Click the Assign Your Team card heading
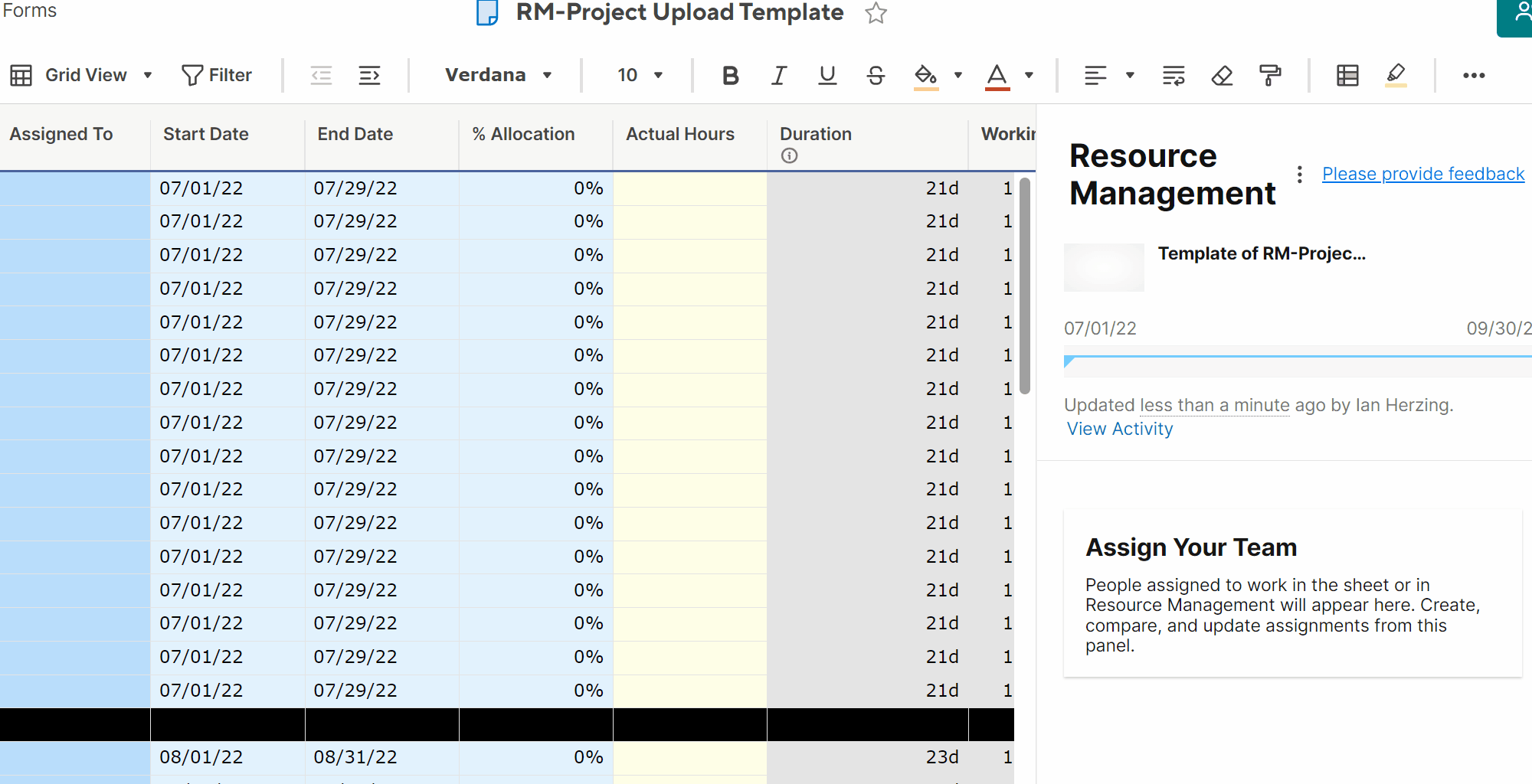The image size is (1532, 784). click(1191, 547)
